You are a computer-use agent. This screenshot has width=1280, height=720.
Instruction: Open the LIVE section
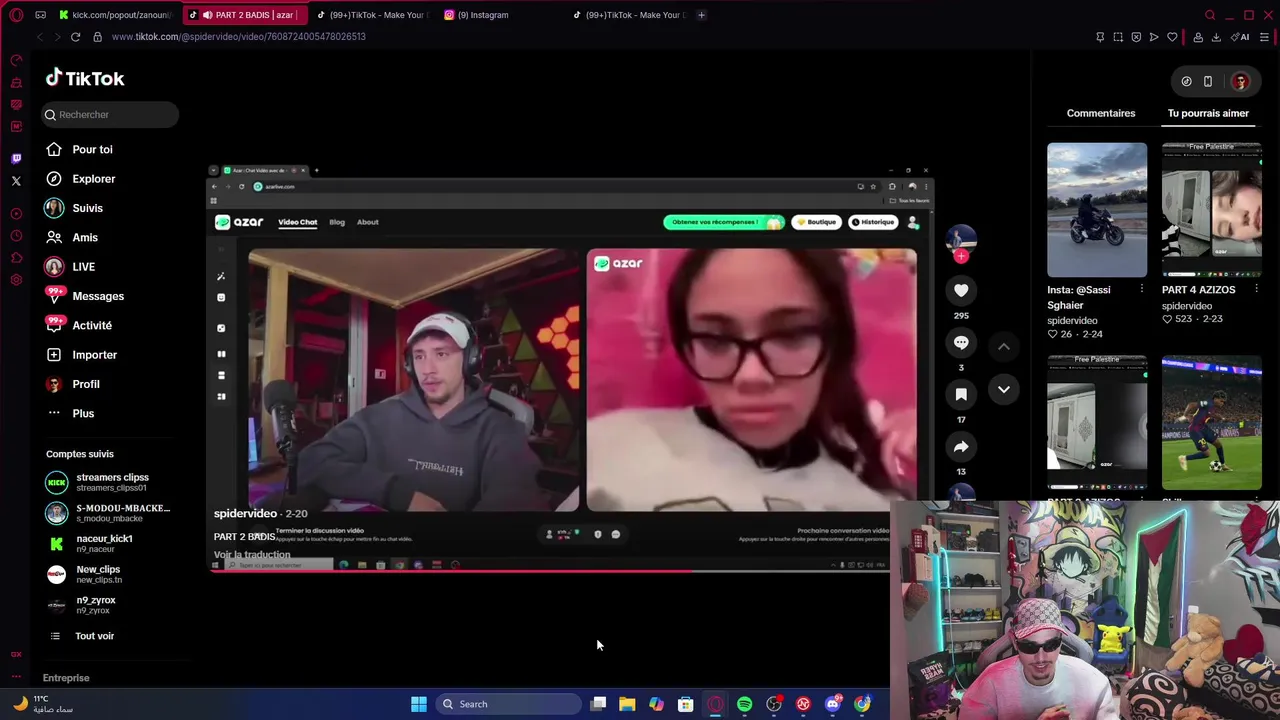click(83, 267)
